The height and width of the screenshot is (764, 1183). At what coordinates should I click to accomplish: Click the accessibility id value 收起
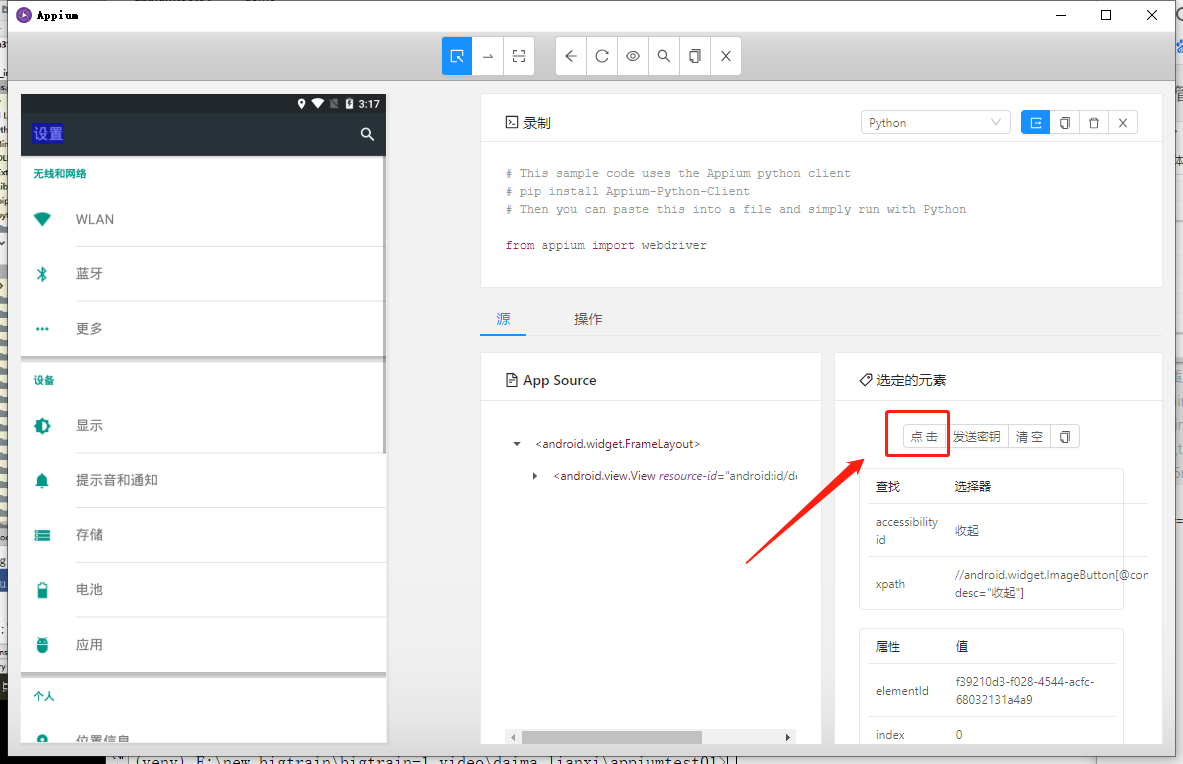(x=966, y=531)
